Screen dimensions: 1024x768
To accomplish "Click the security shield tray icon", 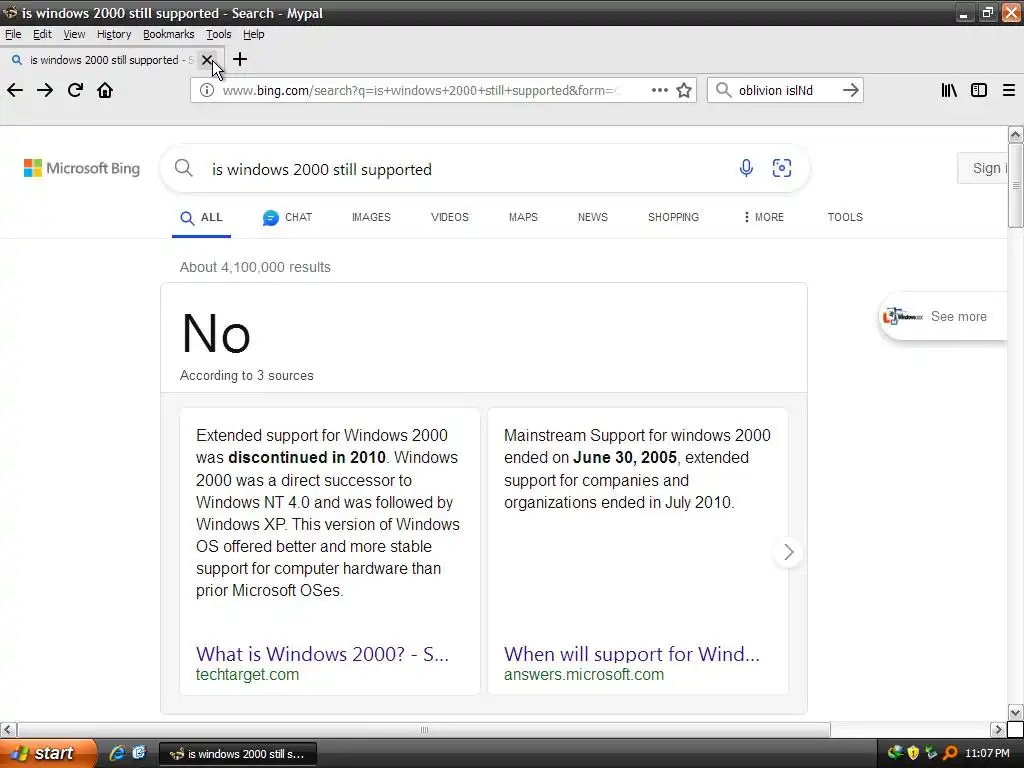I will [913, 753].
